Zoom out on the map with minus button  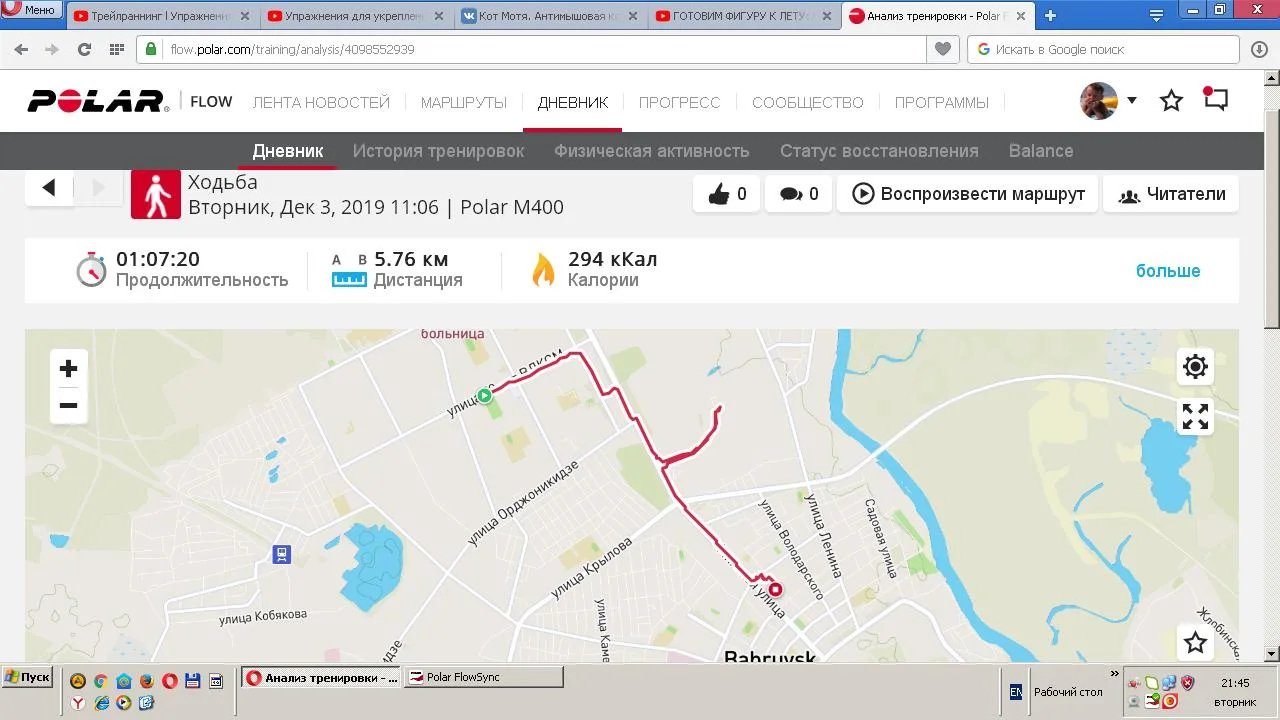(x=68, y=405)
